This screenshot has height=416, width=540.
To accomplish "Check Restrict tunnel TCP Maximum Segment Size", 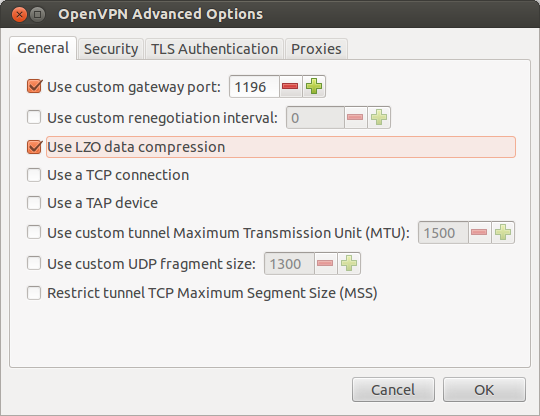I will [34, 293].
